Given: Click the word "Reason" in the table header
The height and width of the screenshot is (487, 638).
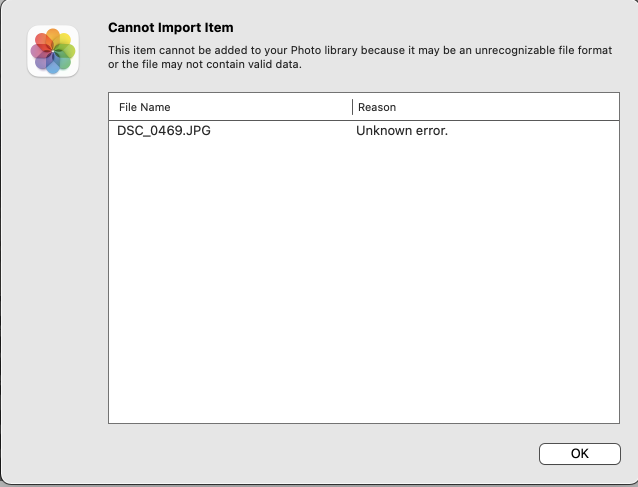Looking at the screenshot, I should point(377,107).
